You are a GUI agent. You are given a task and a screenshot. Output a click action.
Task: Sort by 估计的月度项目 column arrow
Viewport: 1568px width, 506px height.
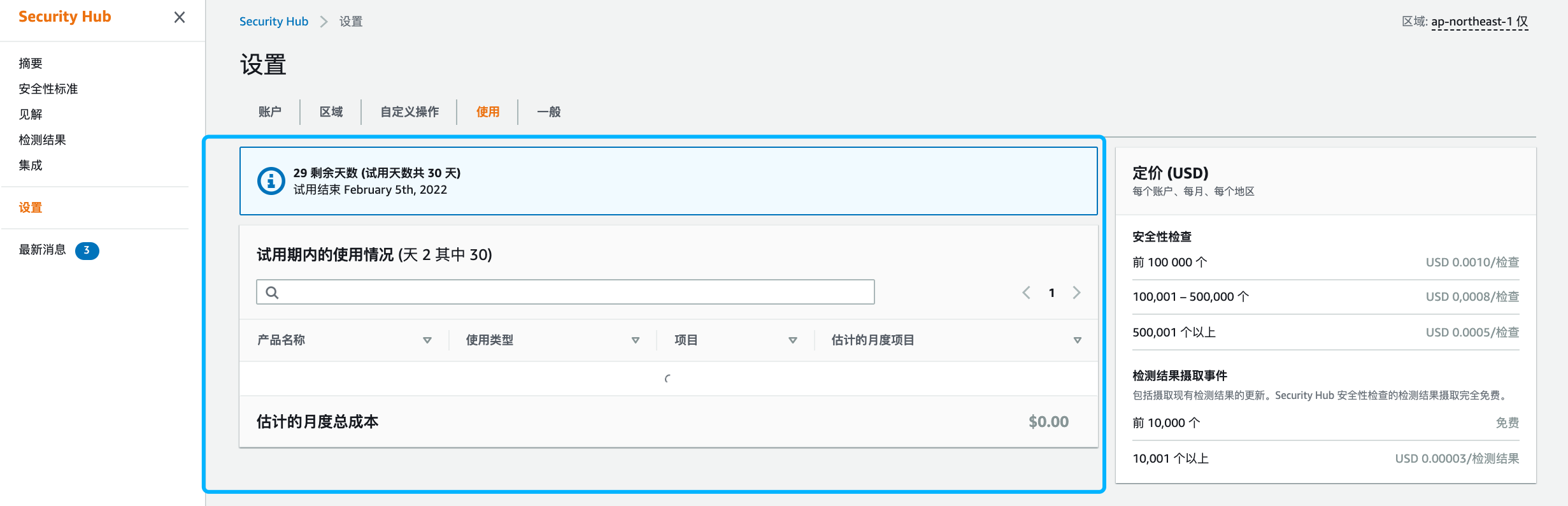point(1078,340)
